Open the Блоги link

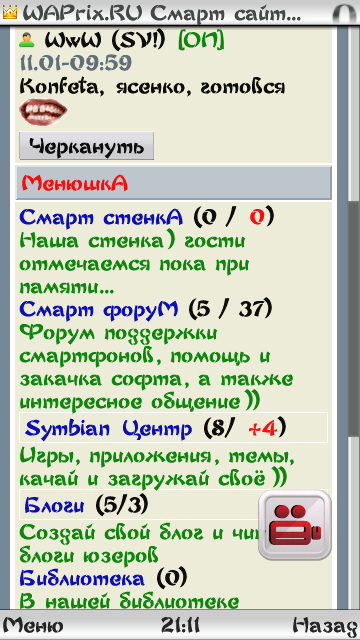pos(54,506)
